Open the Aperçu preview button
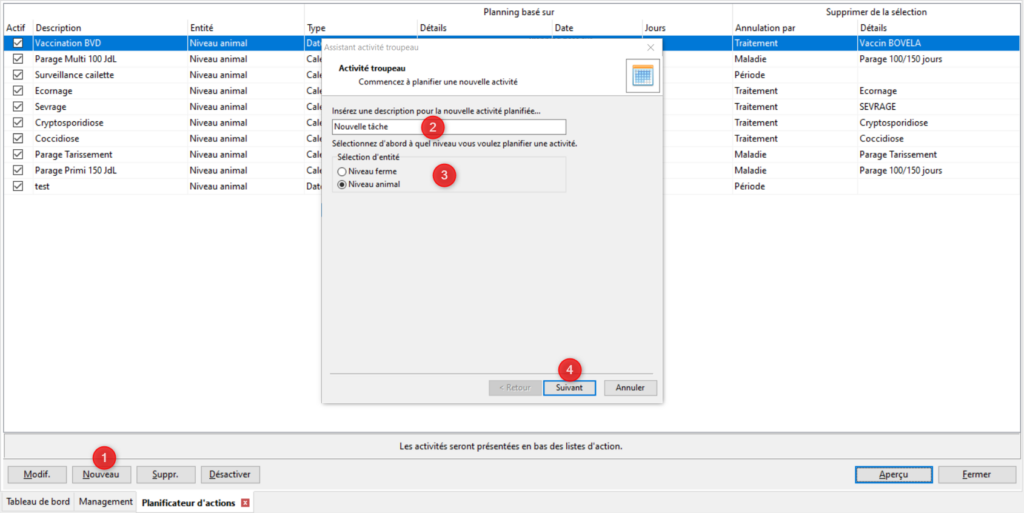This screenshot has width=1024, height=513. click(893, 474)
